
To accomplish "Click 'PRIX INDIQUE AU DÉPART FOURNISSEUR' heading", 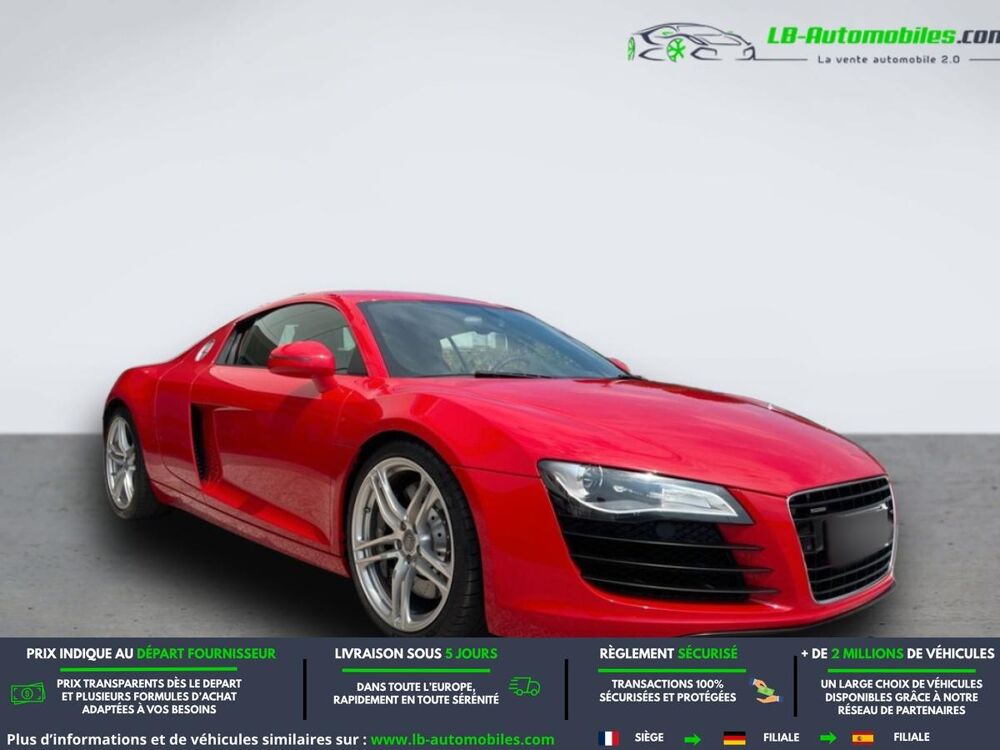I will click(151, 654).
